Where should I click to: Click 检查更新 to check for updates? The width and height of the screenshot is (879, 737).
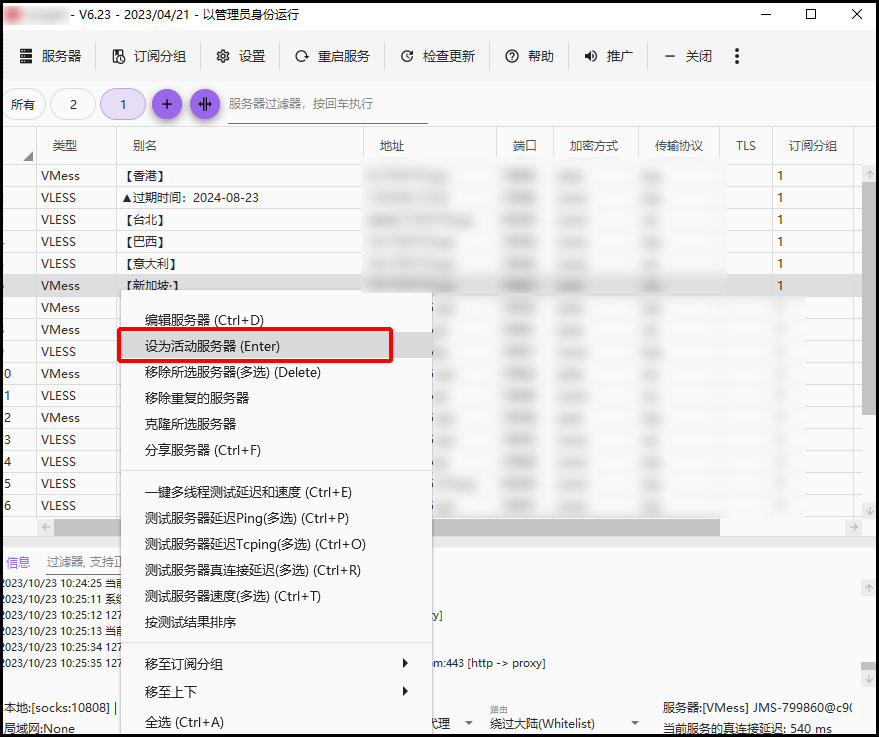[438, 57]
